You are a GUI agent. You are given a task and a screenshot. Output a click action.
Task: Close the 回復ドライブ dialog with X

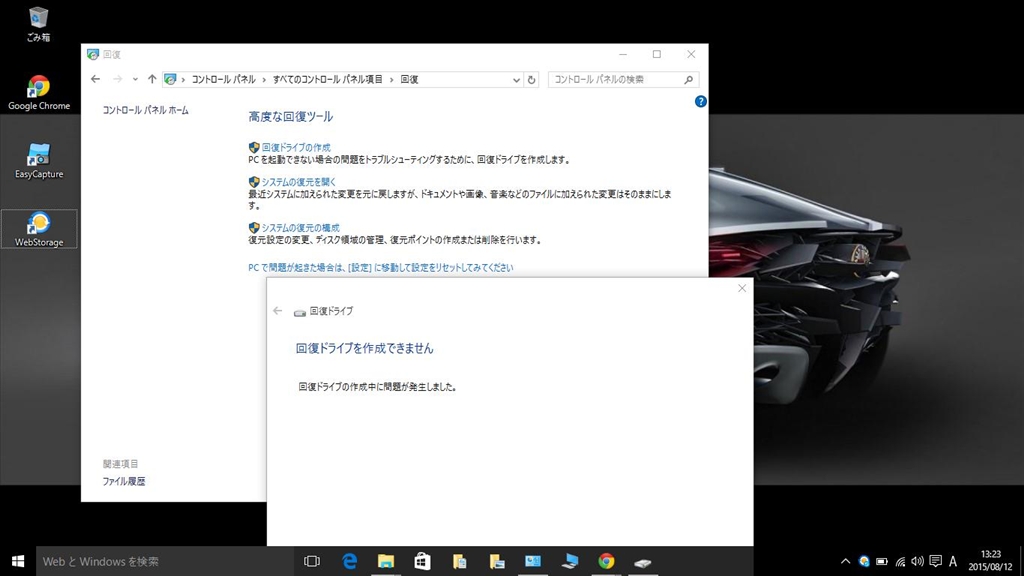(x=742, y=288)
